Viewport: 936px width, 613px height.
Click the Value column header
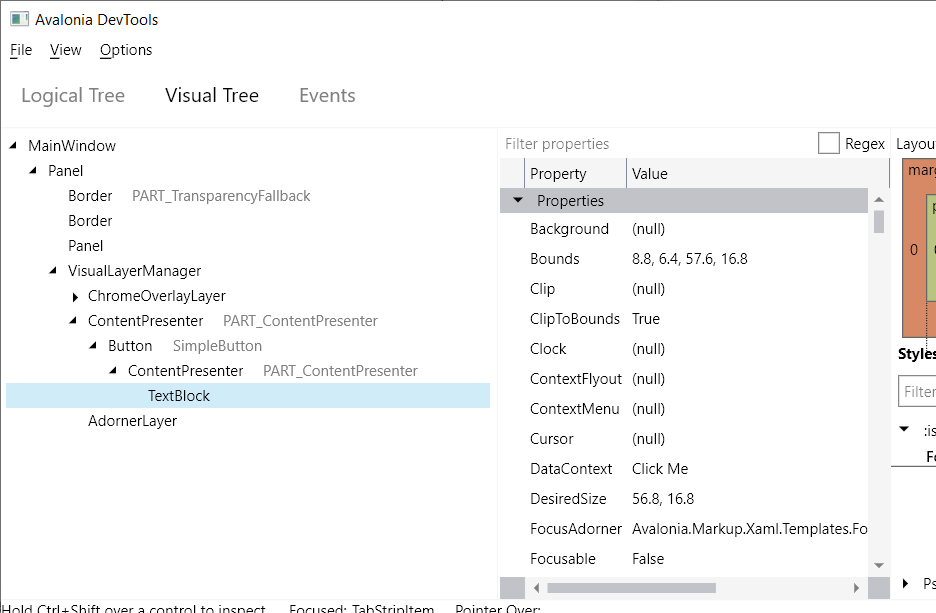point(758,174)
